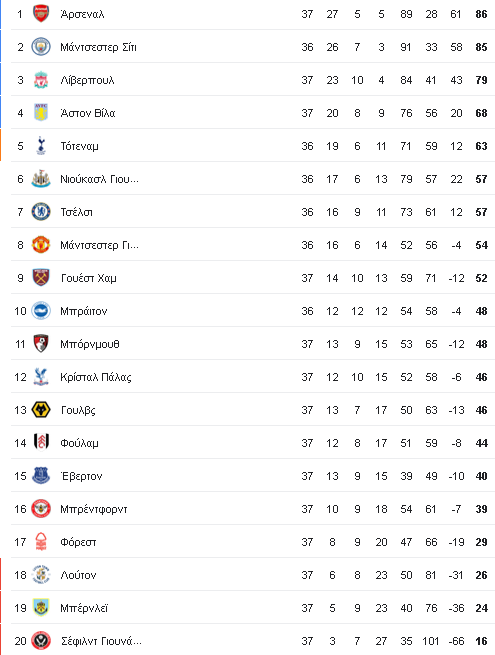Screen dimensions: 495x655
Task: Click the Burnley crest icon
Action: [x=41, y=608]
